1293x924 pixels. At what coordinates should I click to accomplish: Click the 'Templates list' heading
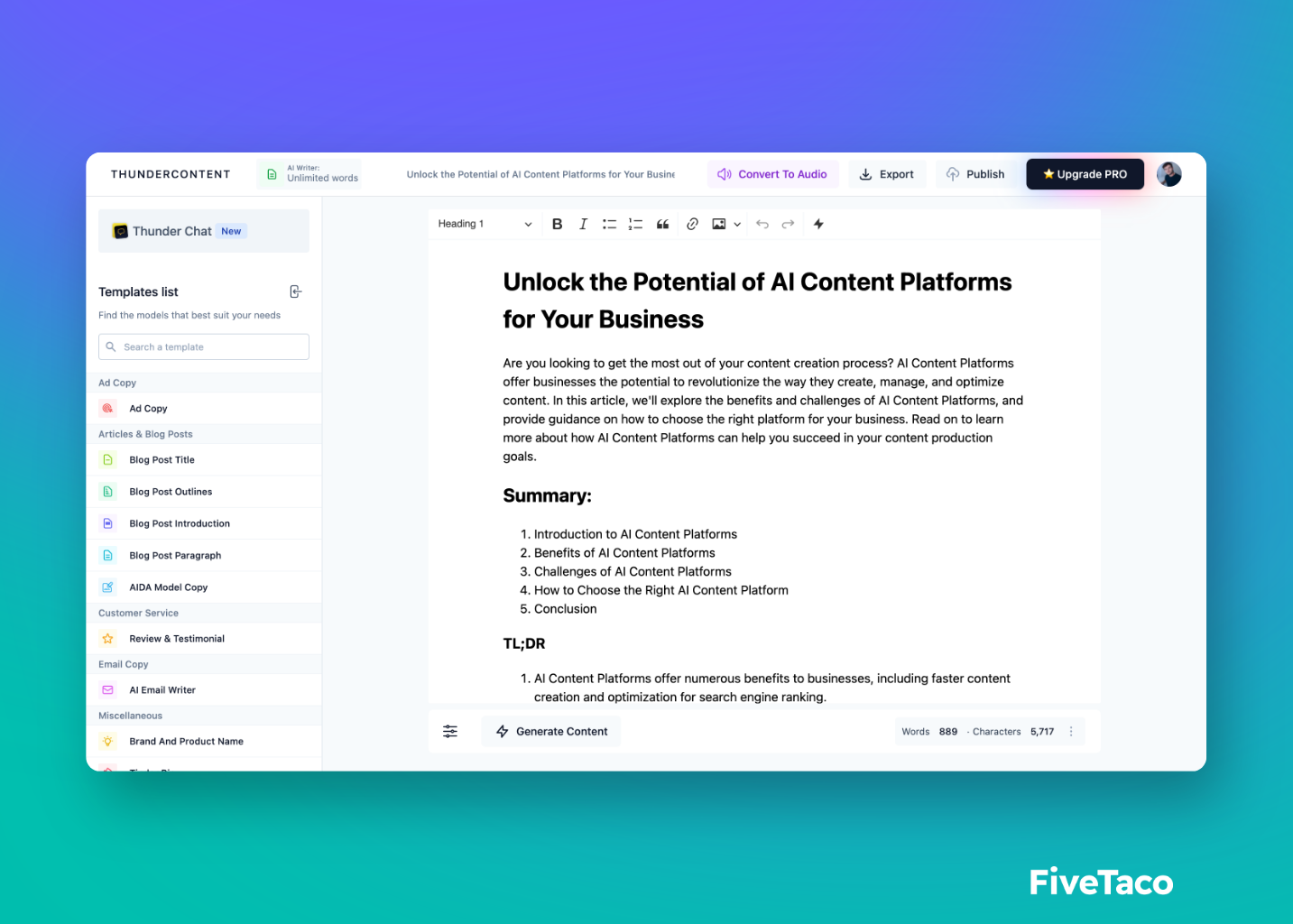click(x=138, y=291)
